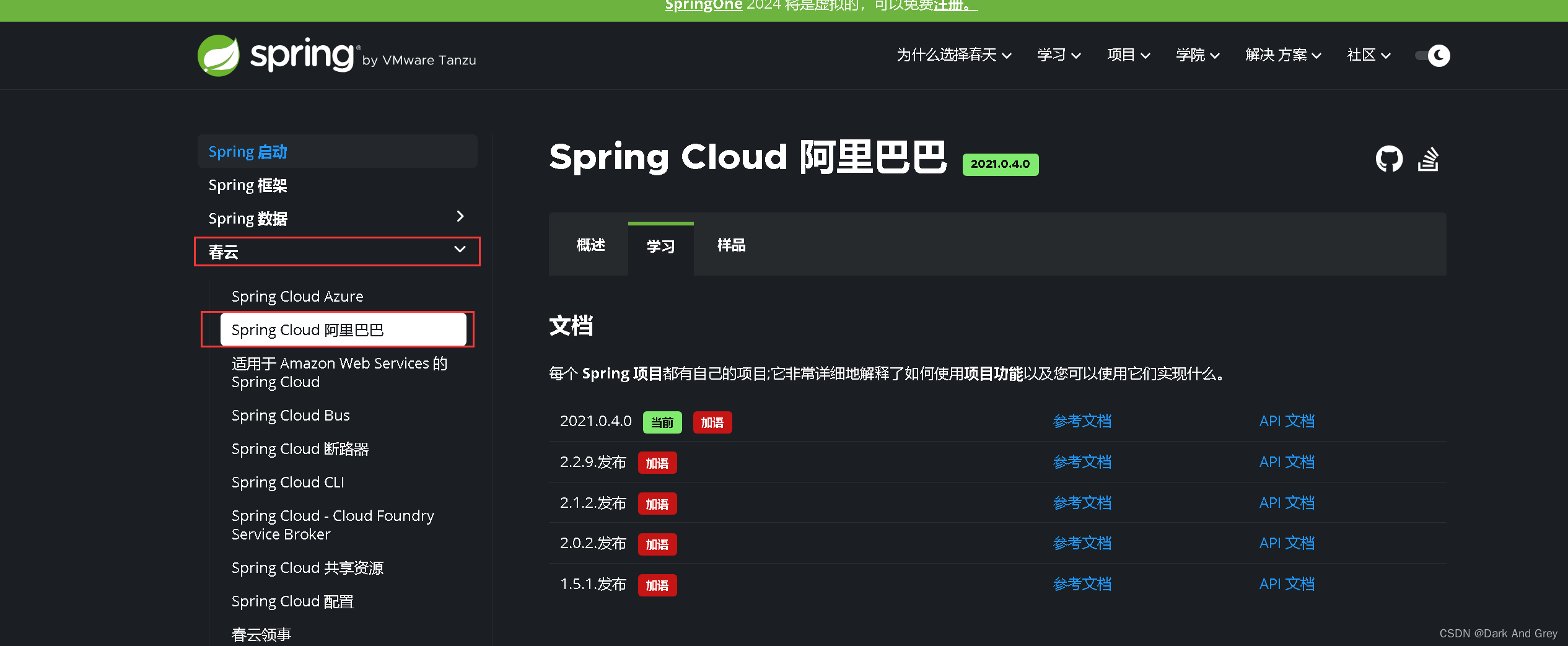The image size is (1568, 646).
Task: Open the GitHub repository icon
Action: pyautogui.click(x=1389, y=159)
